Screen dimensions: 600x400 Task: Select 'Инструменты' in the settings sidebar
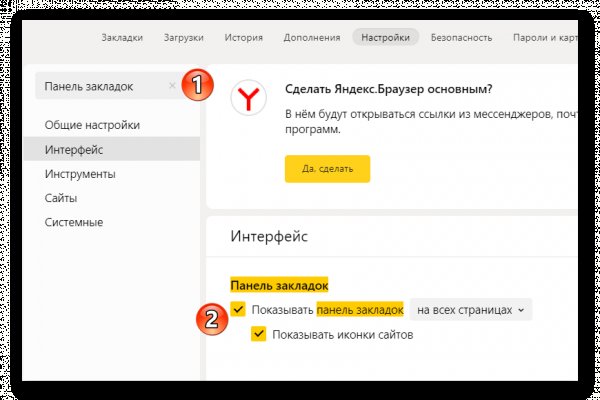click(x=80, y=174)
